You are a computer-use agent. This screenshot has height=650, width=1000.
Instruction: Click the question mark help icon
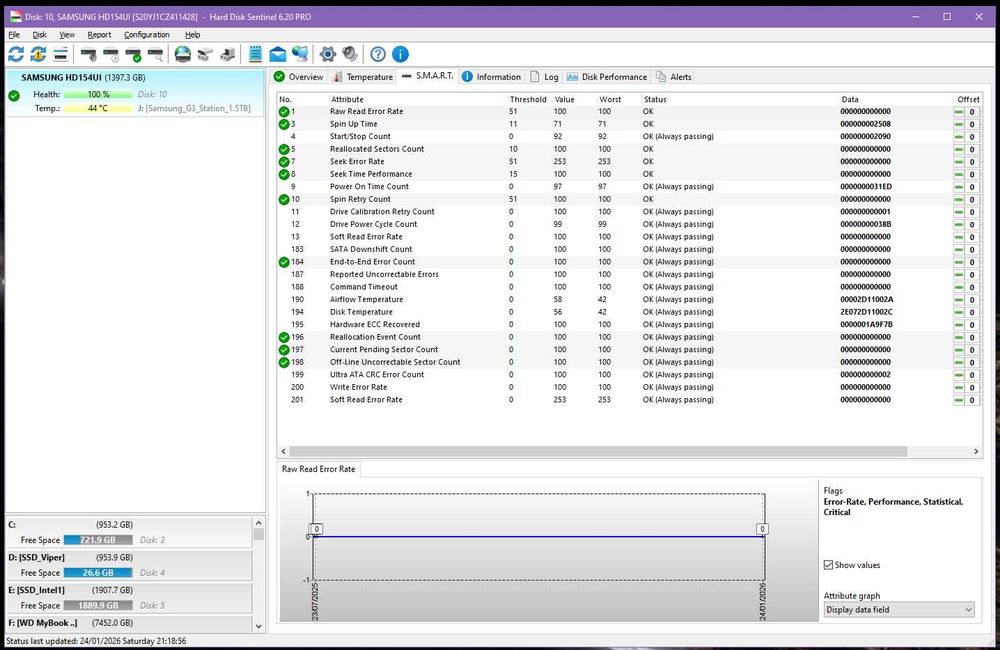378,54
